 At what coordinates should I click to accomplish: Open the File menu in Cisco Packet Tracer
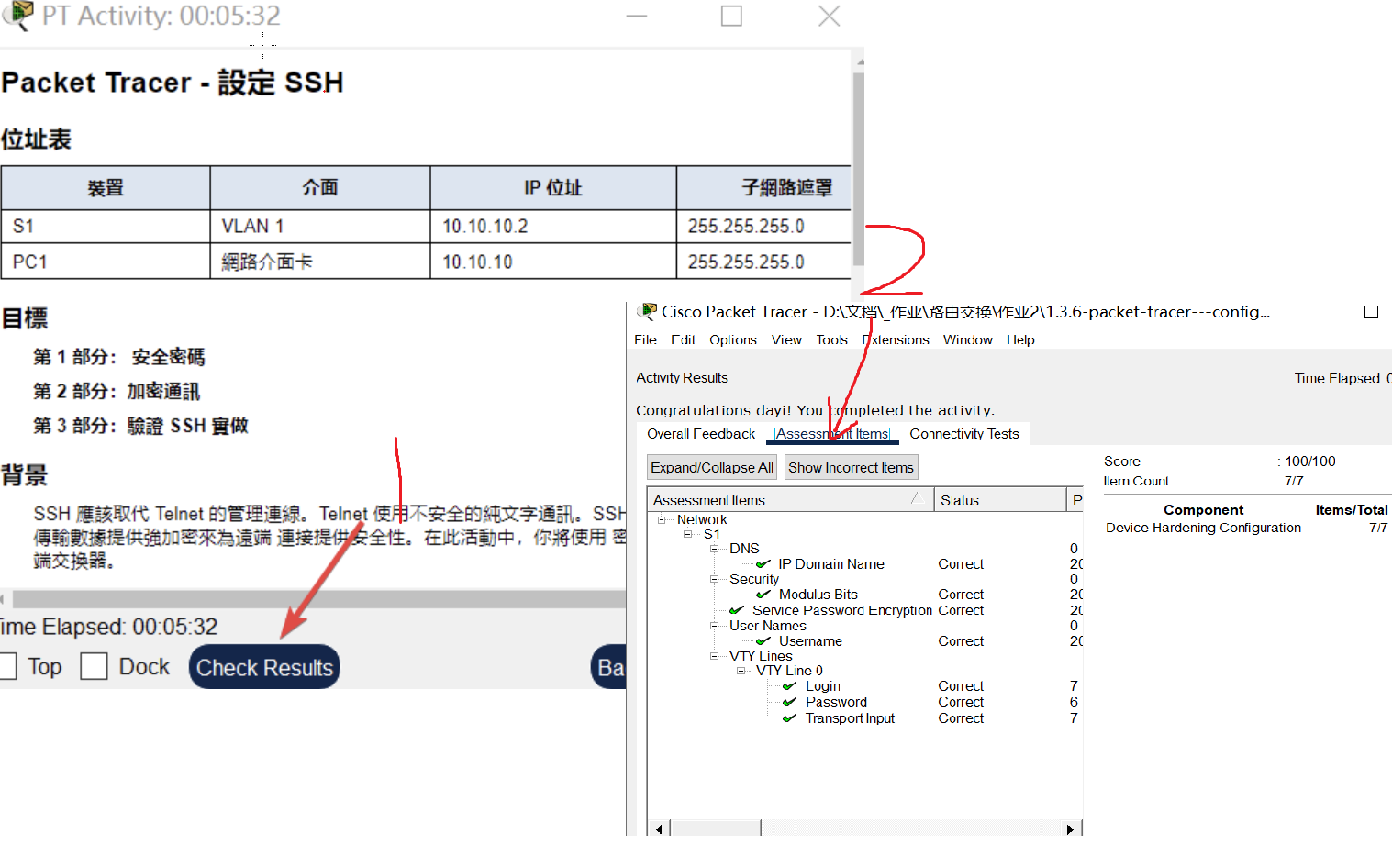pyautogui.click(x=645, y=339)
